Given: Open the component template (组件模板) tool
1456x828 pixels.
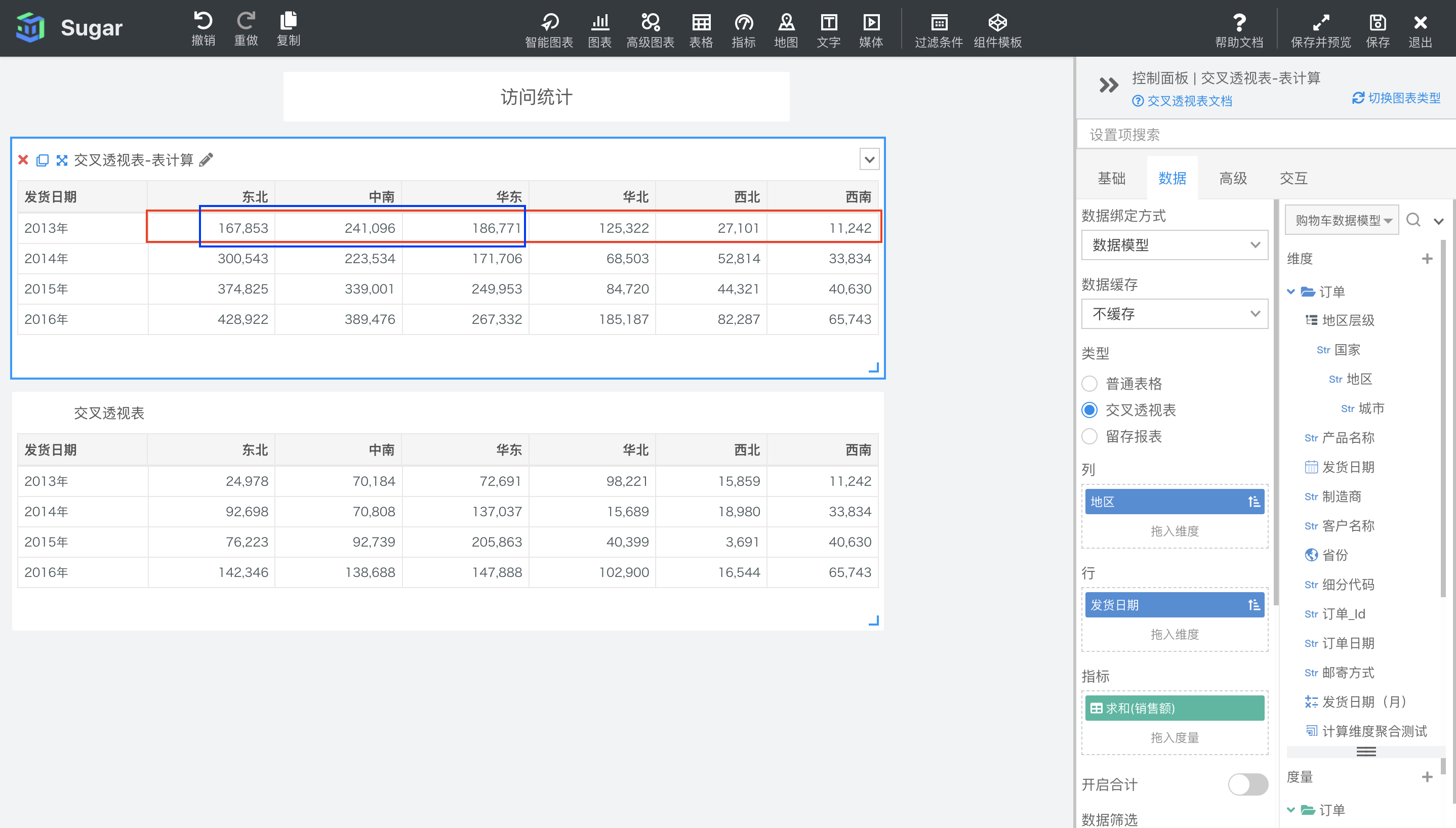Looking at the screenshot, I should tap(998, 30).
